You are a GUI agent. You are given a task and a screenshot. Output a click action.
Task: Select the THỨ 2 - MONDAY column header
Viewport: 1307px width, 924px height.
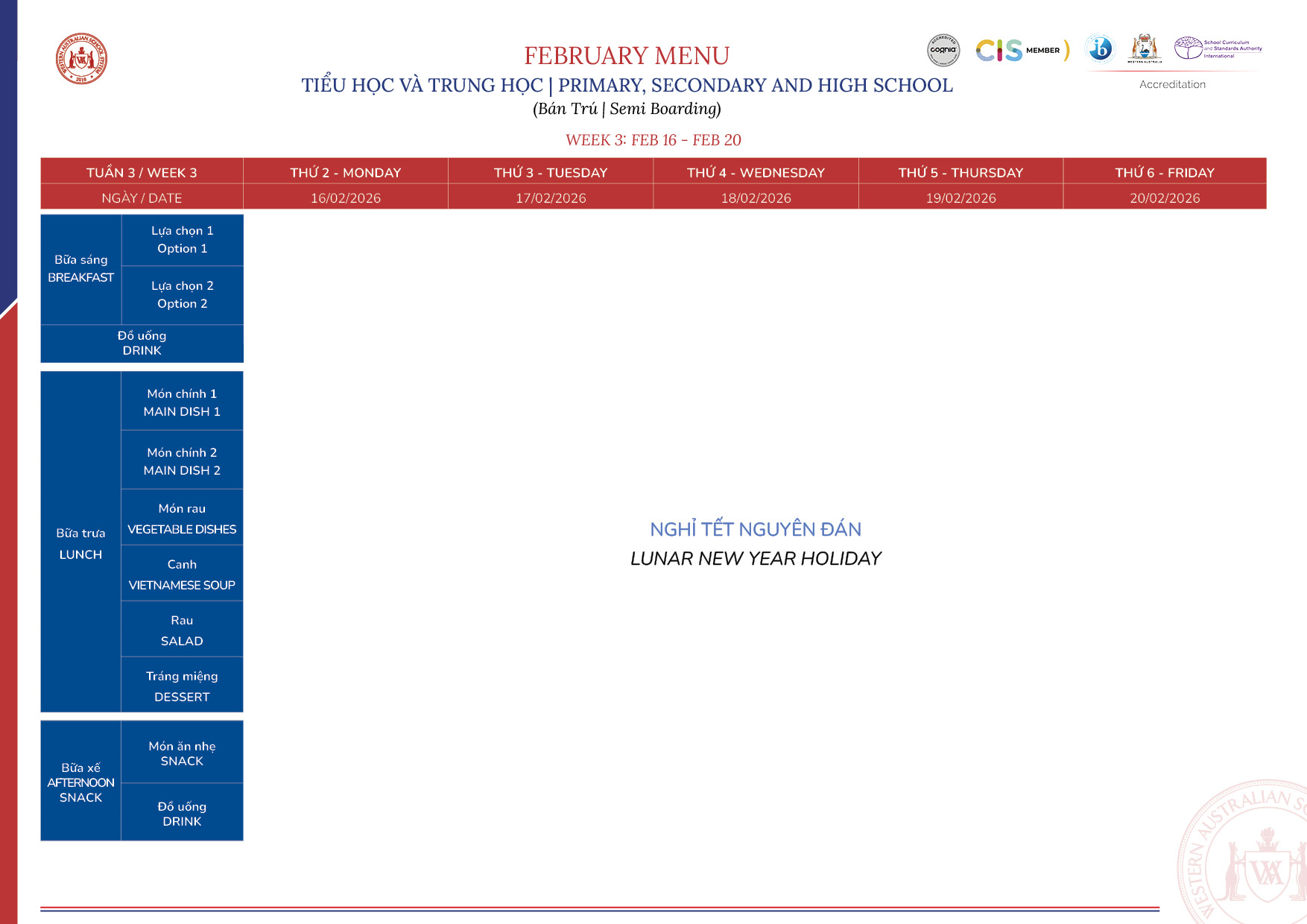[x=345, y=172]
